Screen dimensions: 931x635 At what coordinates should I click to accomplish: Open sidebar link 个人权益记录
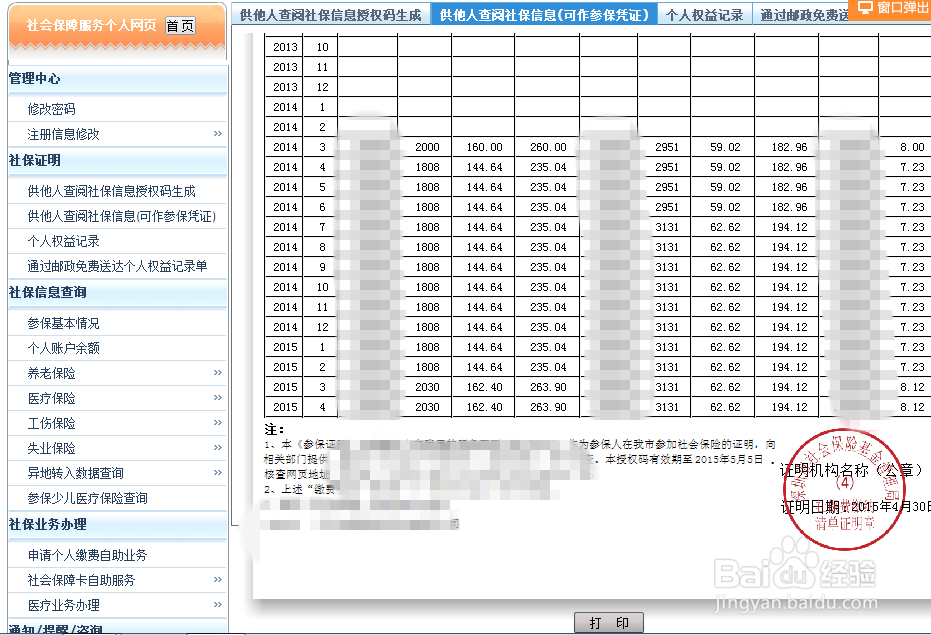[x=63, y=241]
